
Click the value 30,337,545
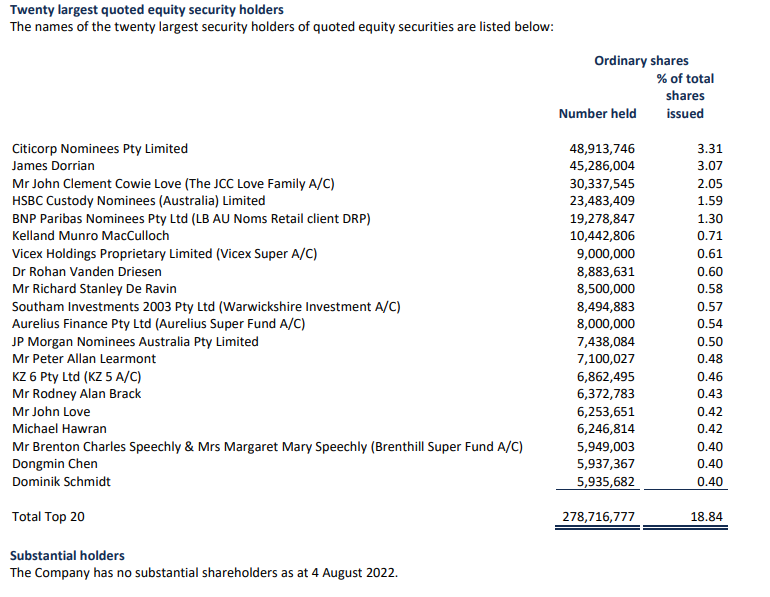602,184
